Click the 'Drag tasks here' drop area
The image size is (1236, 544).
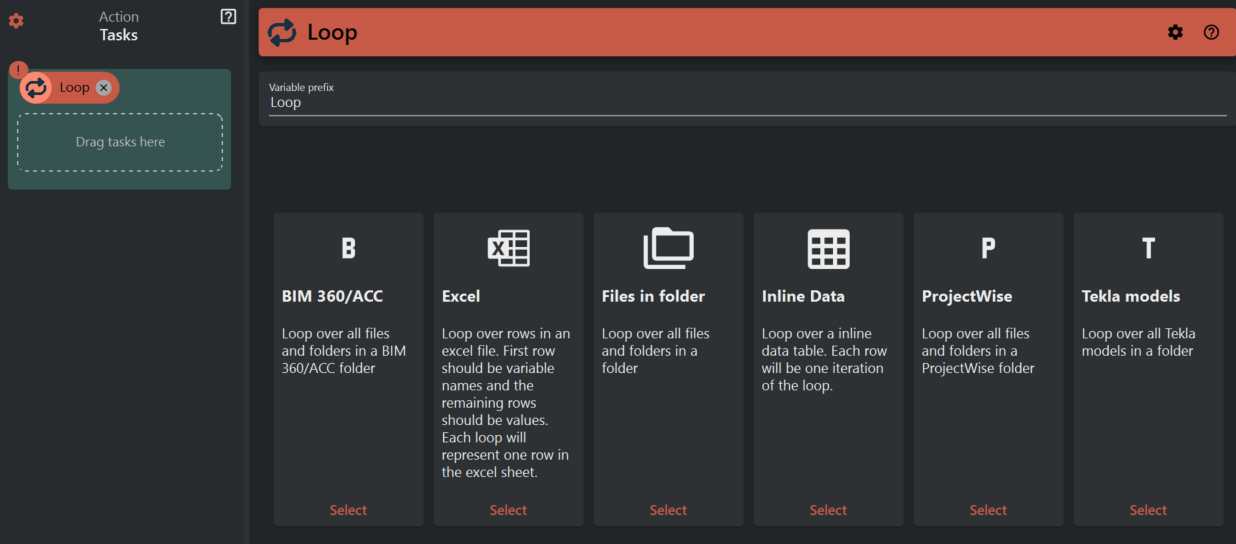[x=120, y=142]
